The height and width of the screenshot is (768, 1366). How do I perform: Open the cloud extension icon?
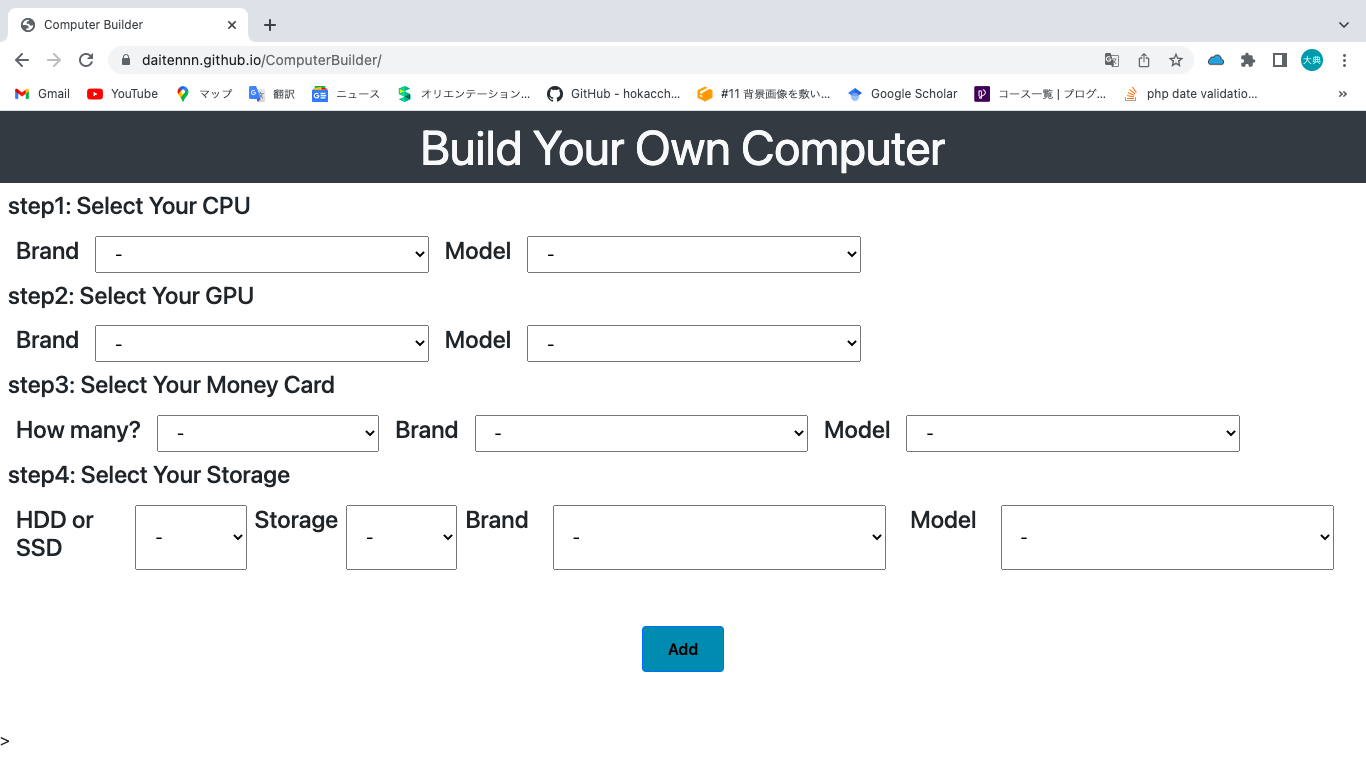[1216, 60]
